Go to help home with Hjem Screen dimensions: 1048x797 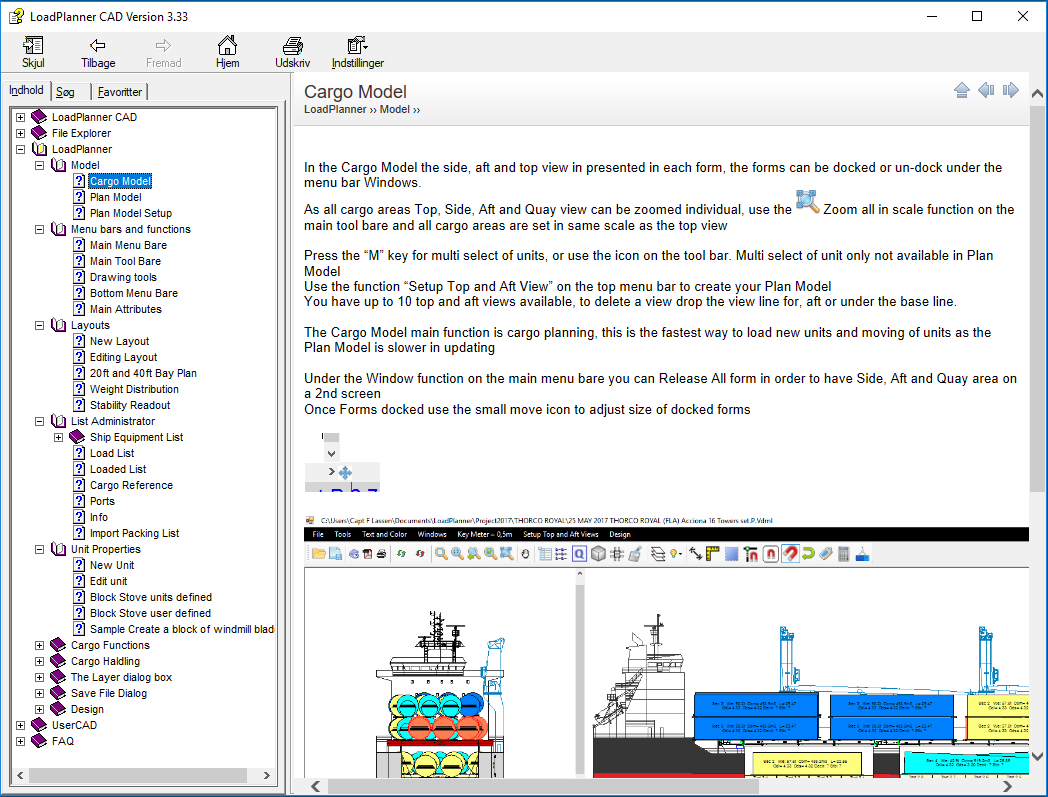pos(227,52)
